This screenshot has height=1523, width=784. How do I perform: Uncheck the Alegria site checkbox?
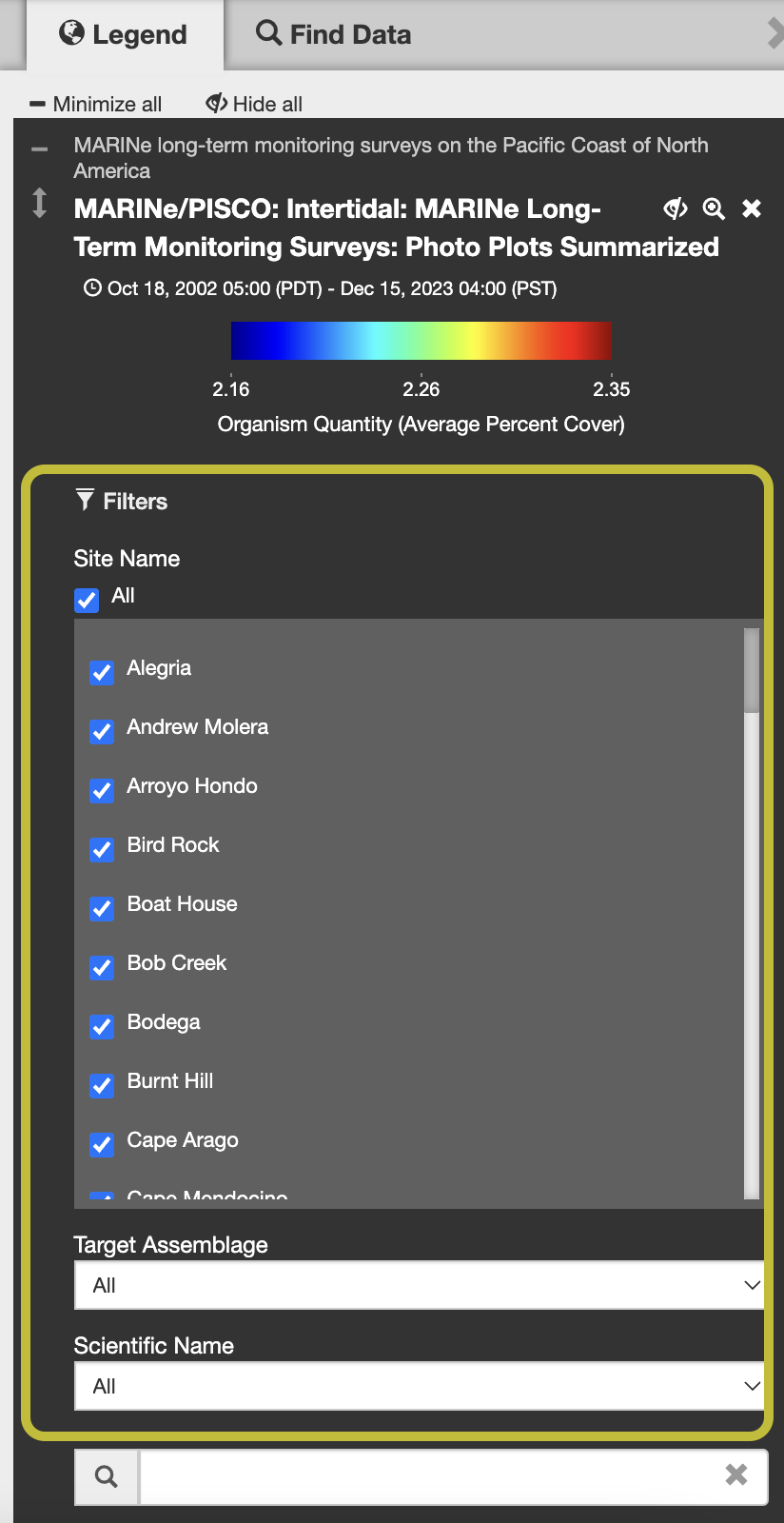[102, 672]
